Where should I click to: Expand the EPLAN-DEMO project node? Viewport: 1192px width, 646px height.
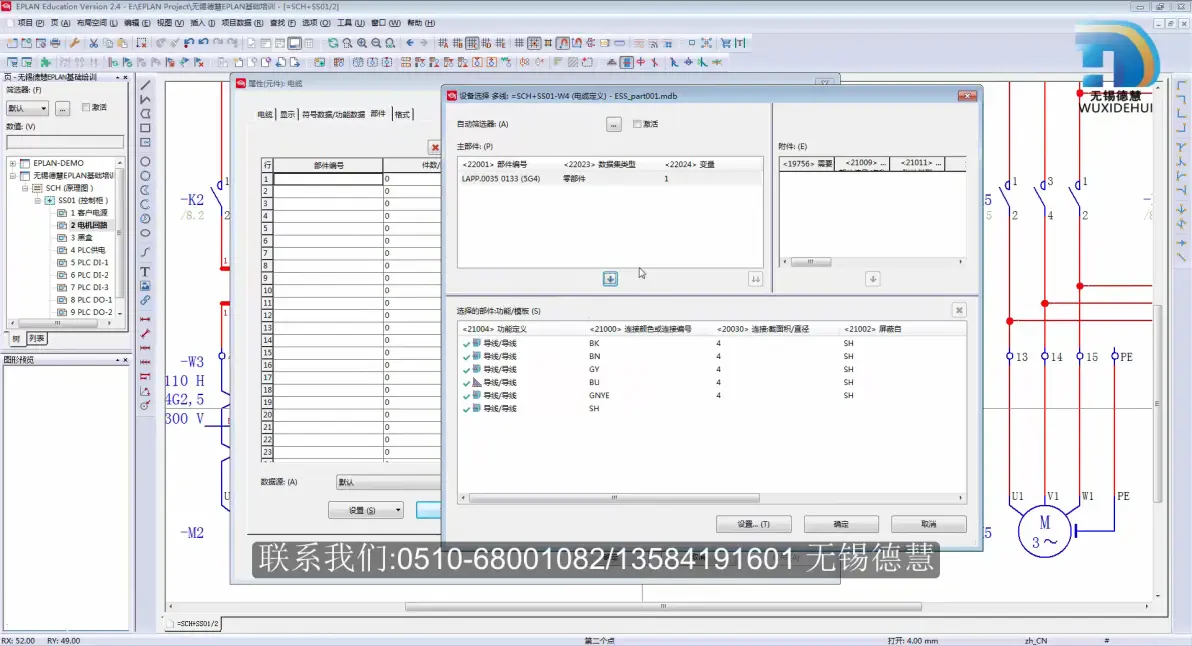[x=13, y=163]
